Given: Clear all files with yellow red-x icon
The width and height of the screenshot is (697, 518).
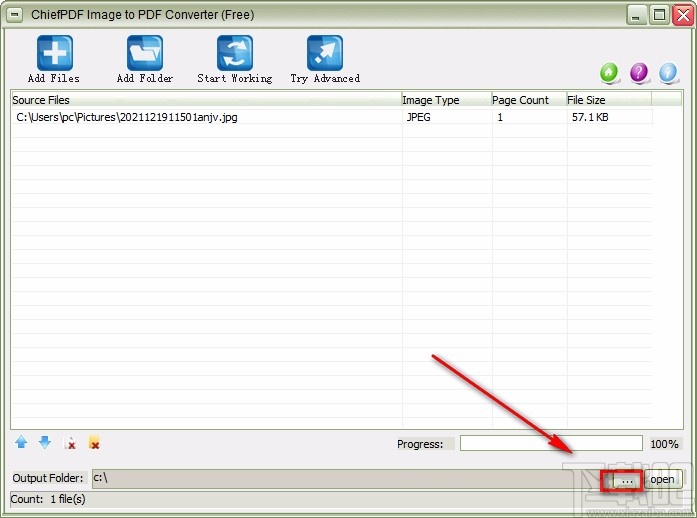Looking at the screenshot, I should click(94, 442).
